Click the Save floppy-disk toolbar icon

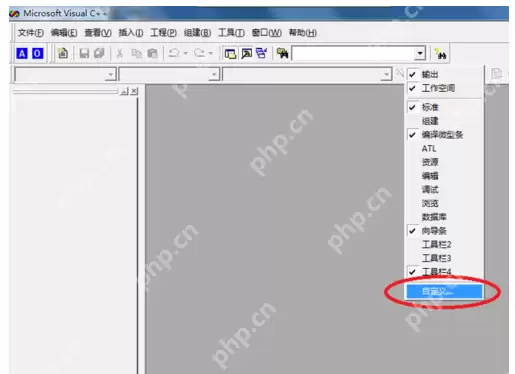tap(84, 53)
